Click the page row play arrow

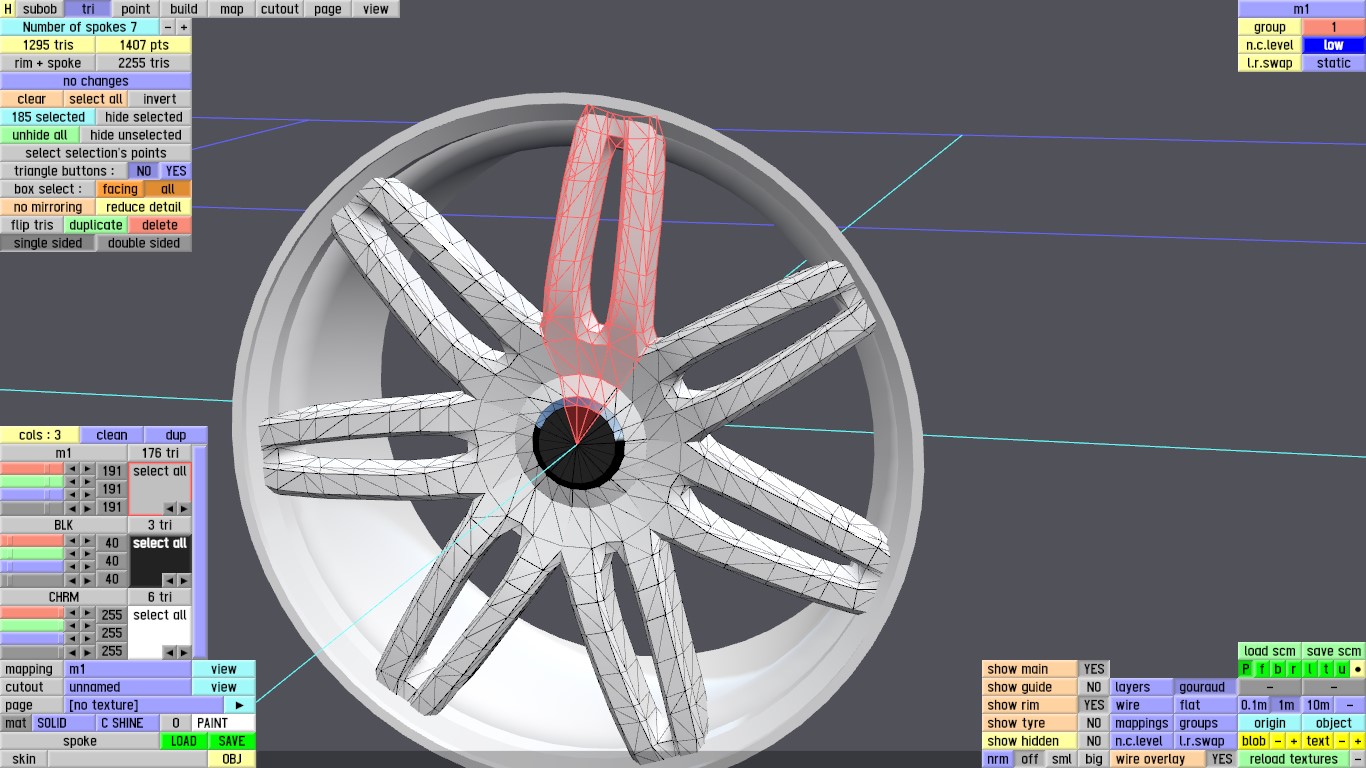pos(240,705)
